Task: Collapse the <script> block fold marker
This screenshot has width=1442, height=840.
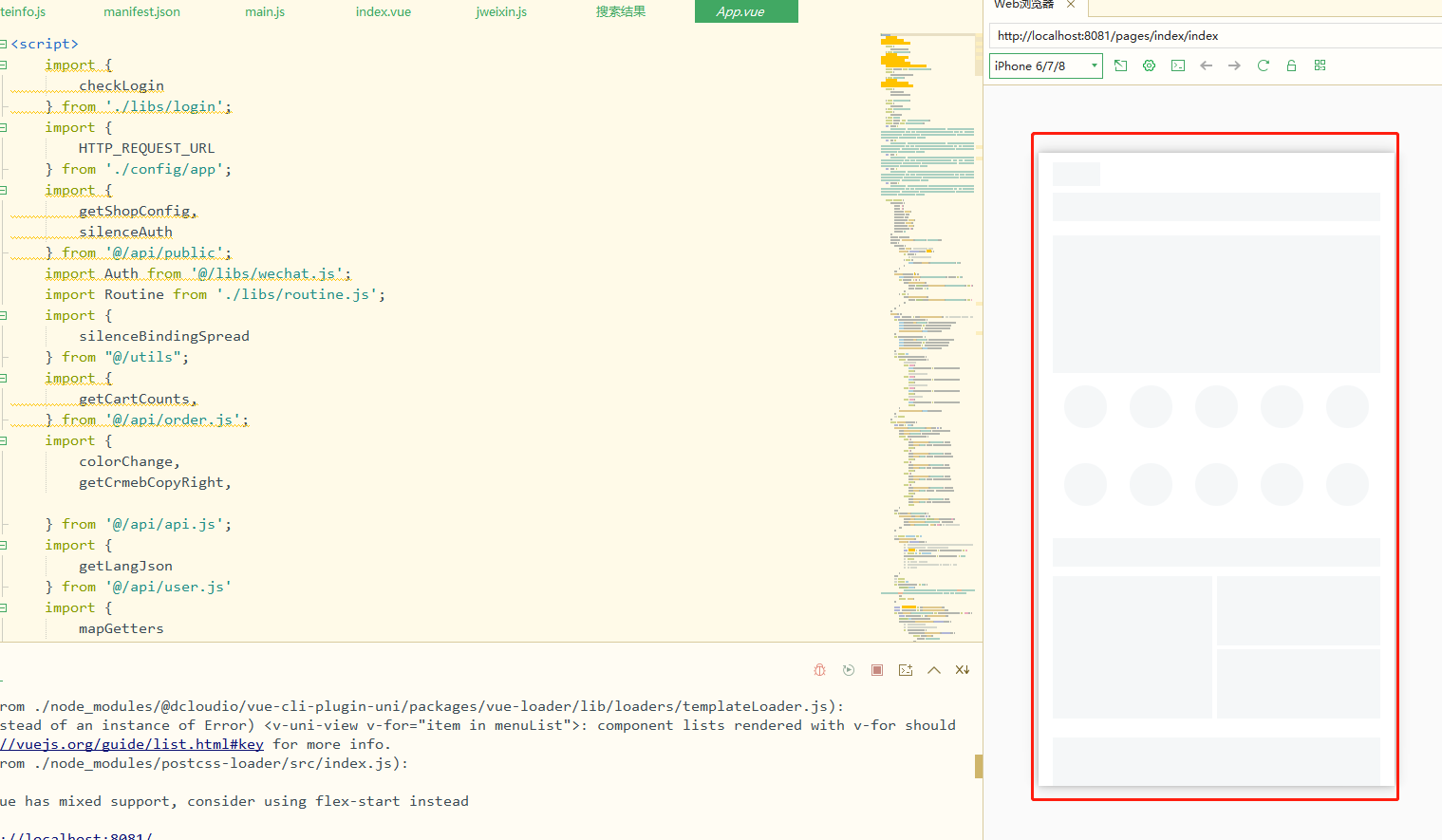Action: pos(4,44)
